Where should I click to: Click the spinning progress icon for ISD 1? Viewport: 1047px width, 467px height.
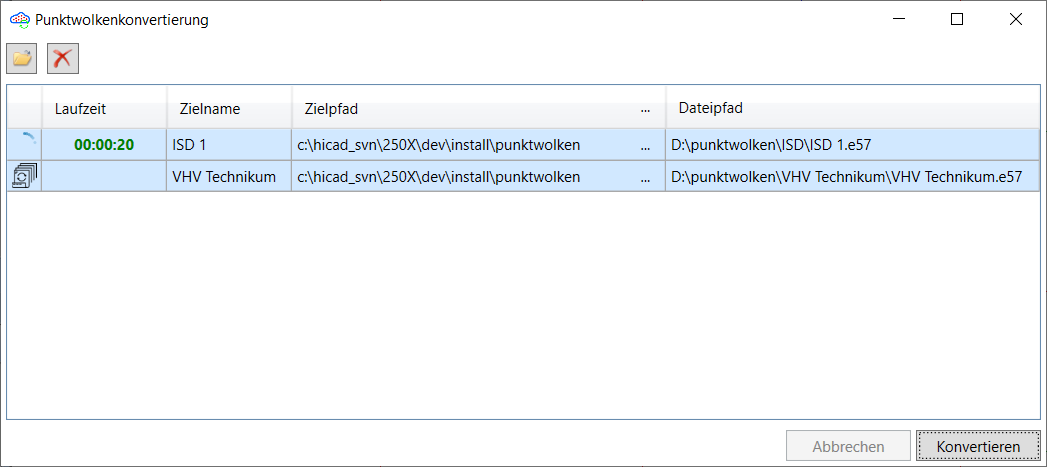coord(25,144)
